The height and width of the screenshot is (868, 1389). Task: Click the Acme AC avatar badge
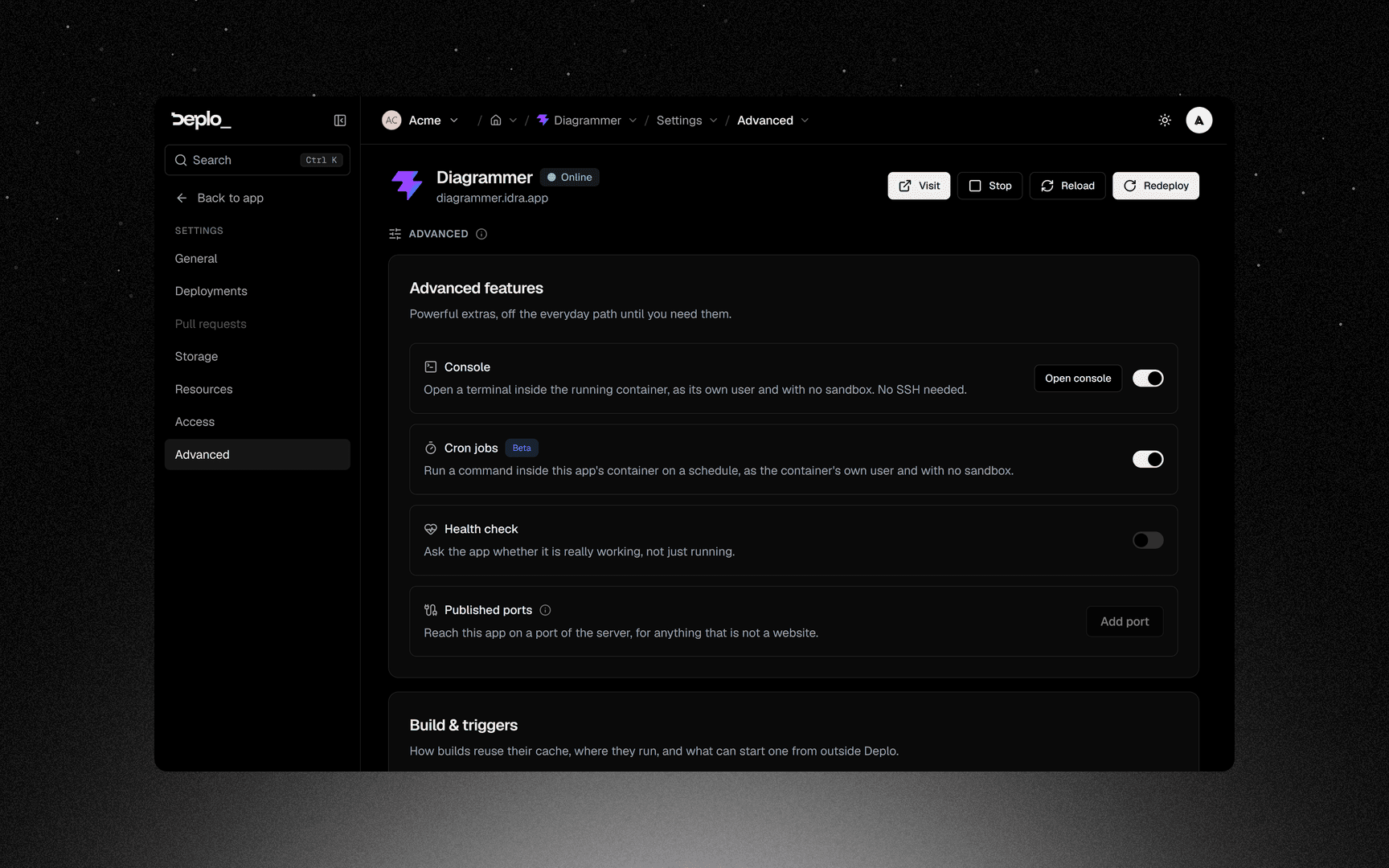[391, 121]
